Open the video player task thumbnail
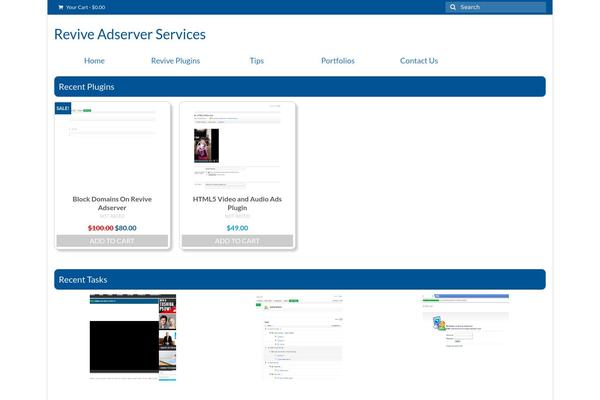The width and height of the screenshot is (600, 400). click(x=133, y=337)
